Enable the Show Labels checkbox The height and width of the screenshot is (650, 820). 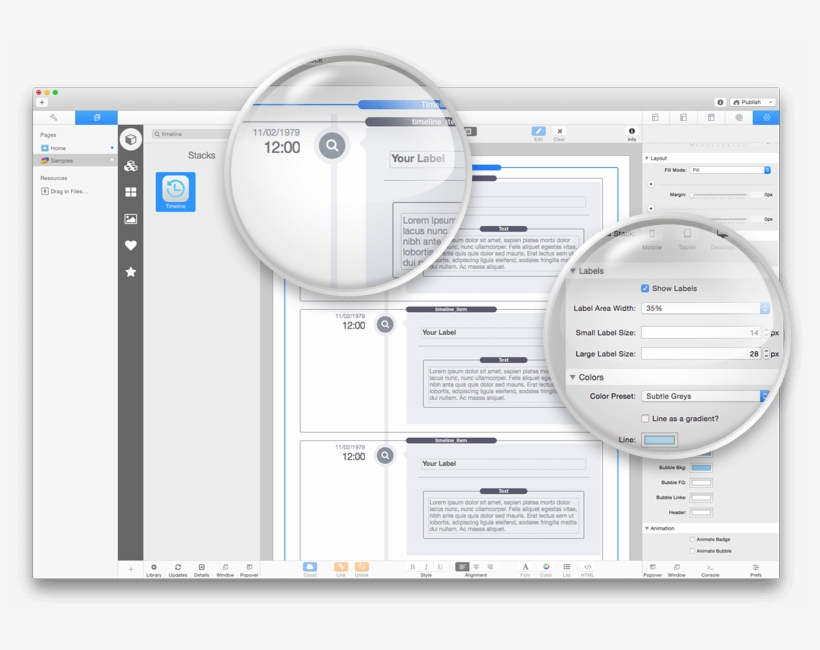tap(645, 287)
